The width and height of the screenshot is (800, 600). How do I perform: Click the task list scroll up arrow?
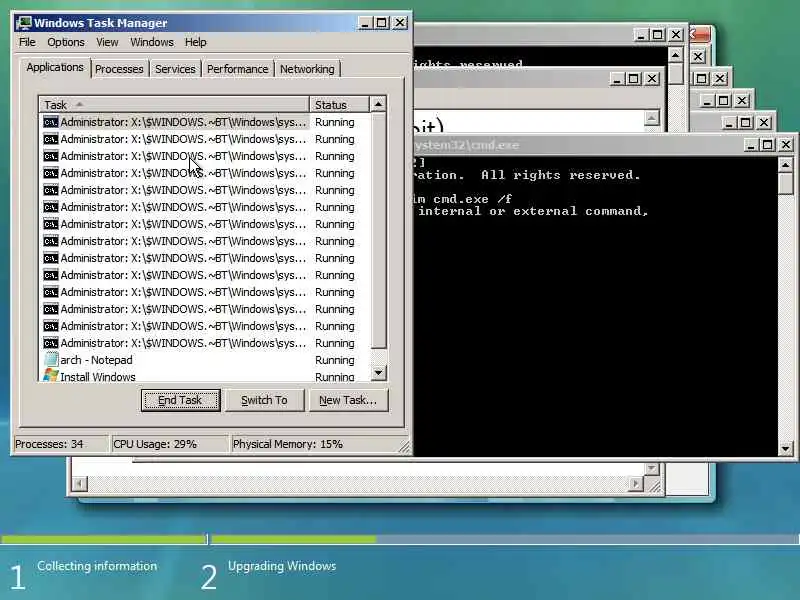[x=378, y=104]
